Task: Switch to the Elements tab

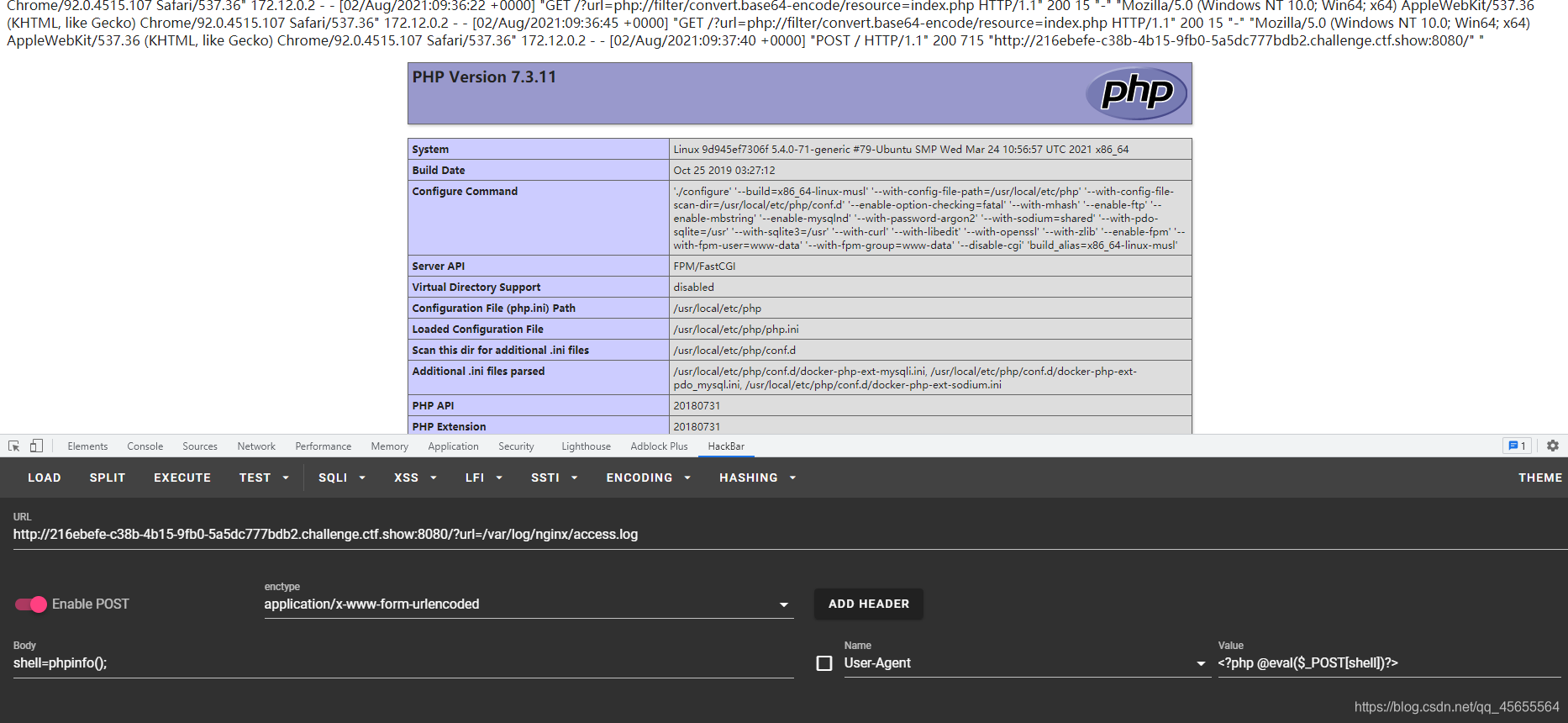Action: click(87, 446)
